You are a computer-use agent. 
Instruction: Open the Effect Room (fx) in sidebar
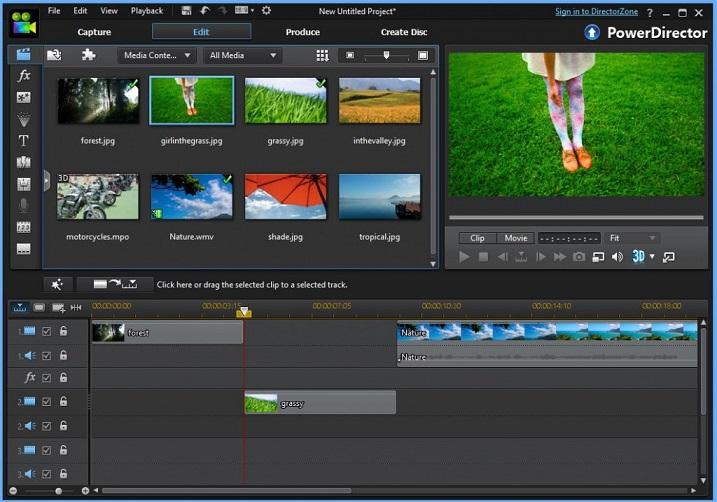click(x=24, y=75)
